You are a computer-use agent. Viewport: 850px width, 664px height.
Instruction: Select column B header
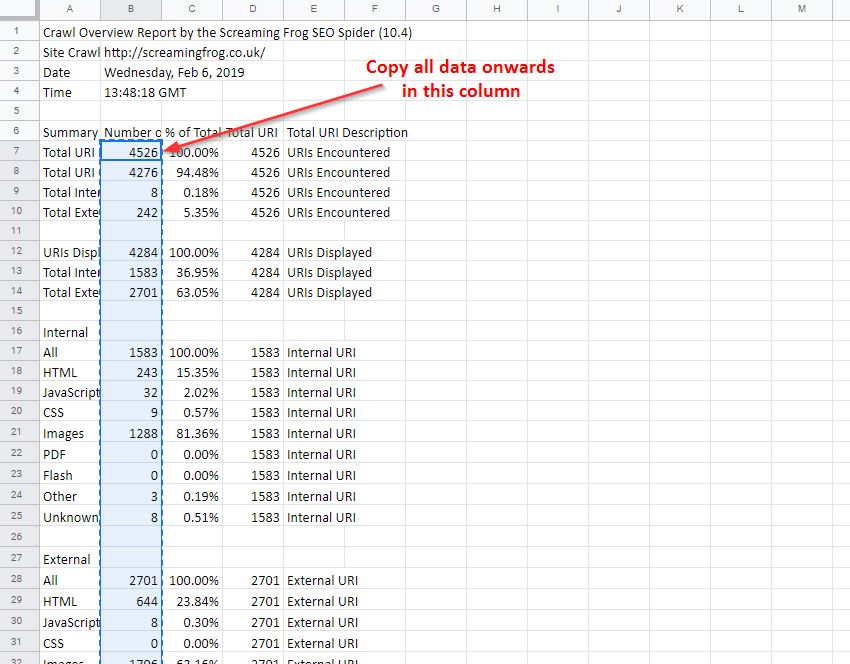131,9
